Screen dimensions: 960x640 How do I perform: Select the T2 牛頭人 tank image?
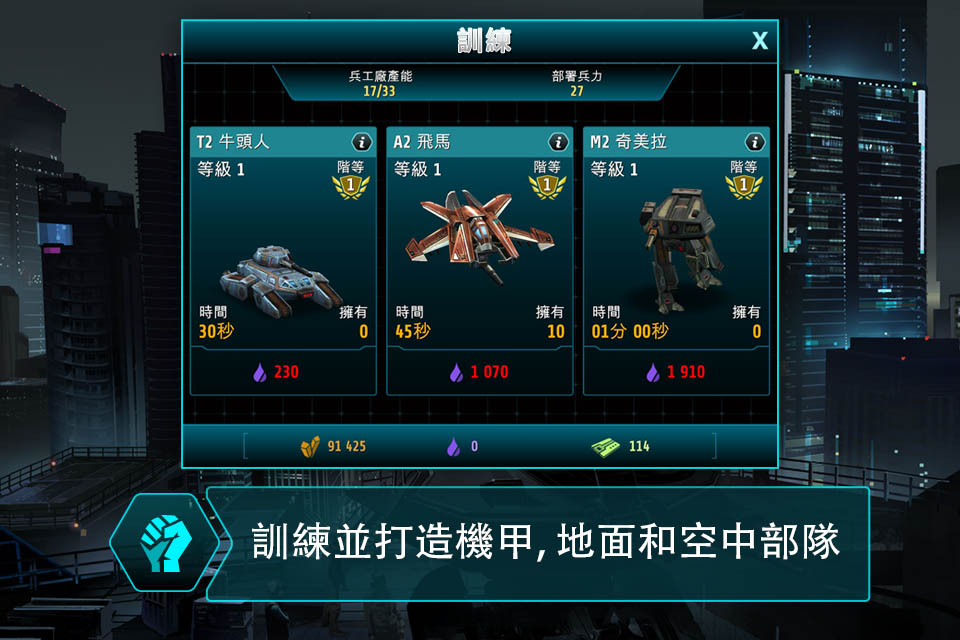280,280
